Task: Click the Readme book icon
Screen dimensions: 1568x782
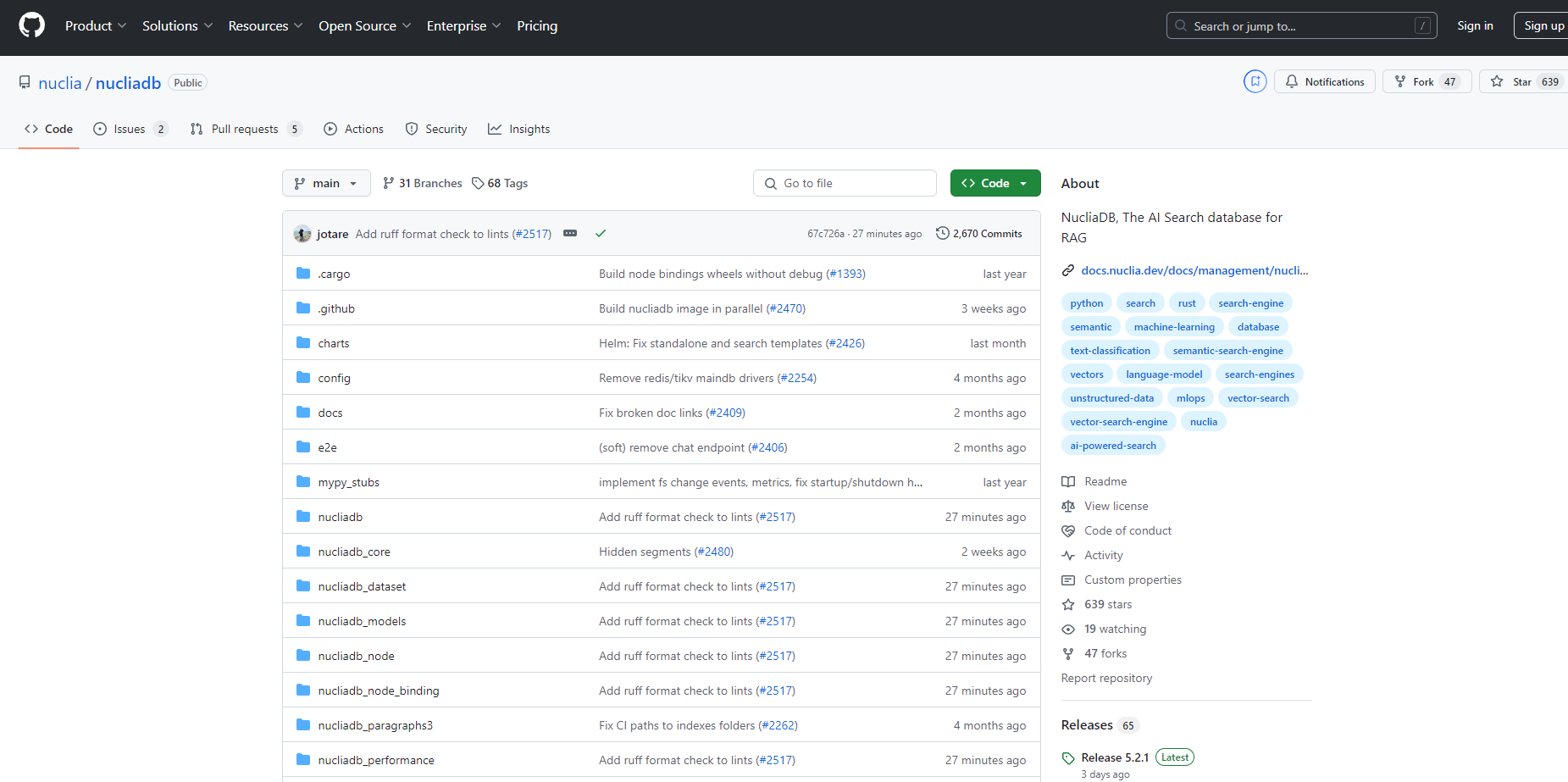Action: click(1068, 481)
